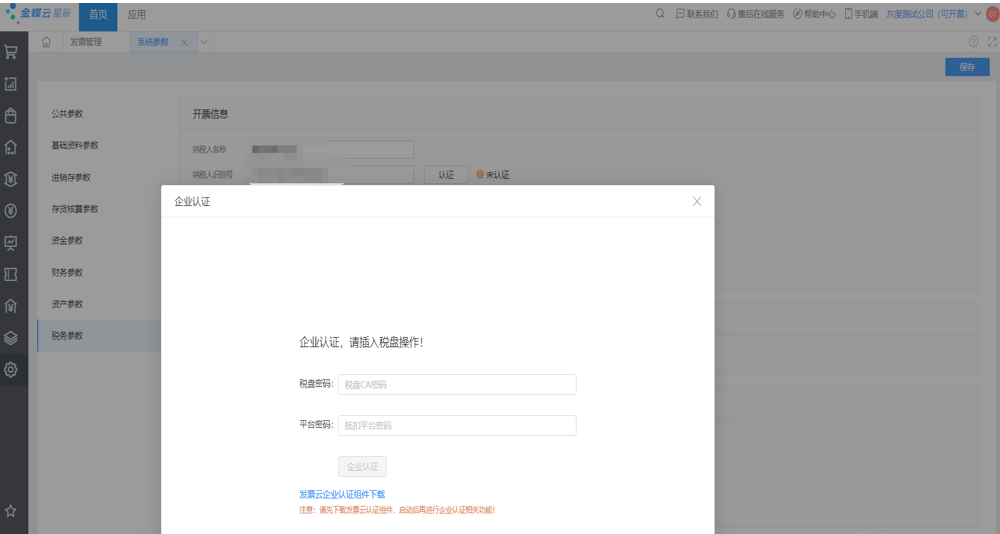1000x534 pixels.
Task: Open the ticket voucher icon in sidebar
Action: (x=11, y=274)
